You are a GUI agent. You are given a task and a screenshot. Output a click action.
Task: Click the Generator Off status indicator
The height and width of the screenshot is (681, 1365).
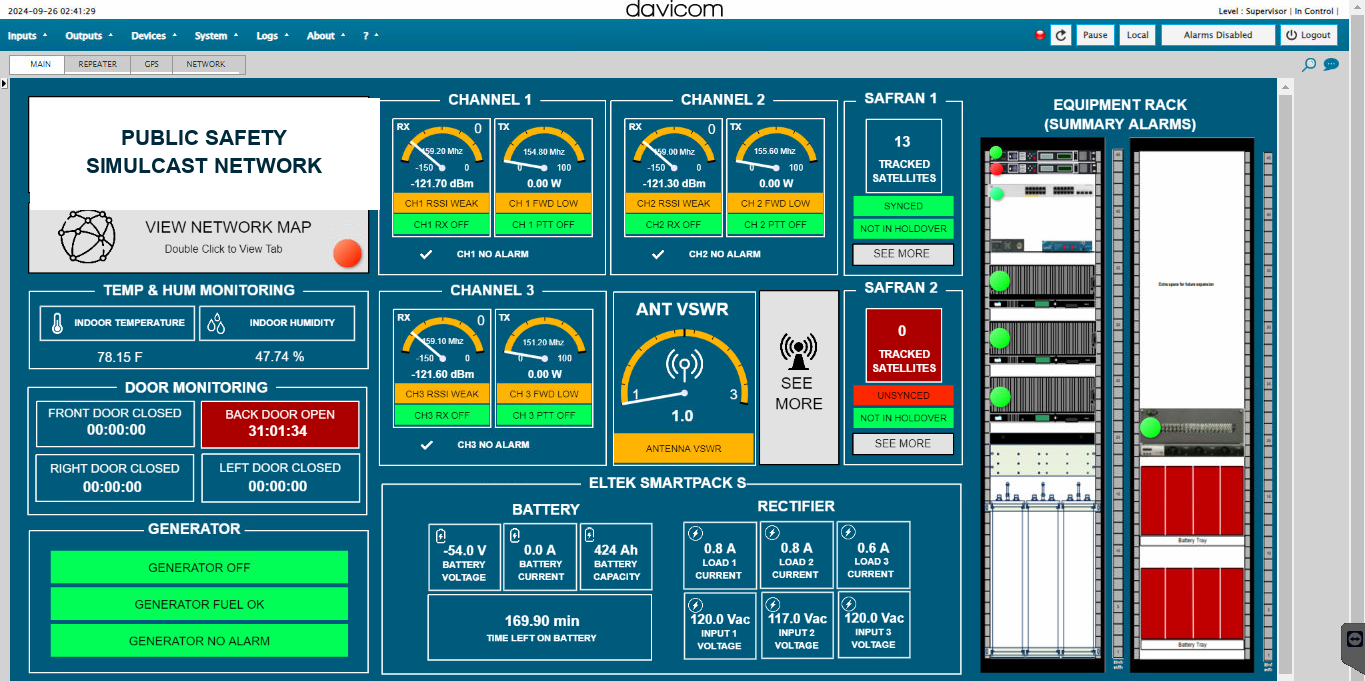199,567
